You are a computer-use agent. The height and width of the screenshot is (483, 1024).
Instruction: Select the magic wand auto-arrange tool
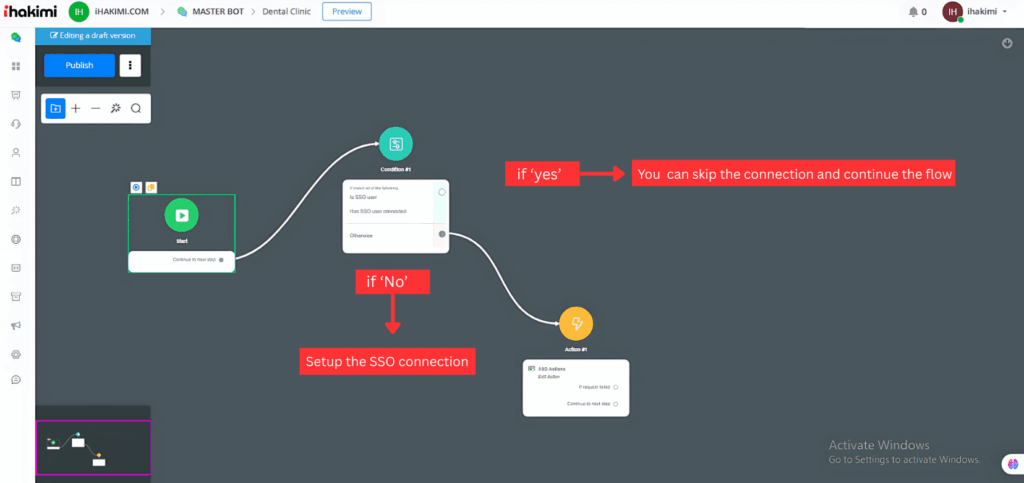coord(115,108)
